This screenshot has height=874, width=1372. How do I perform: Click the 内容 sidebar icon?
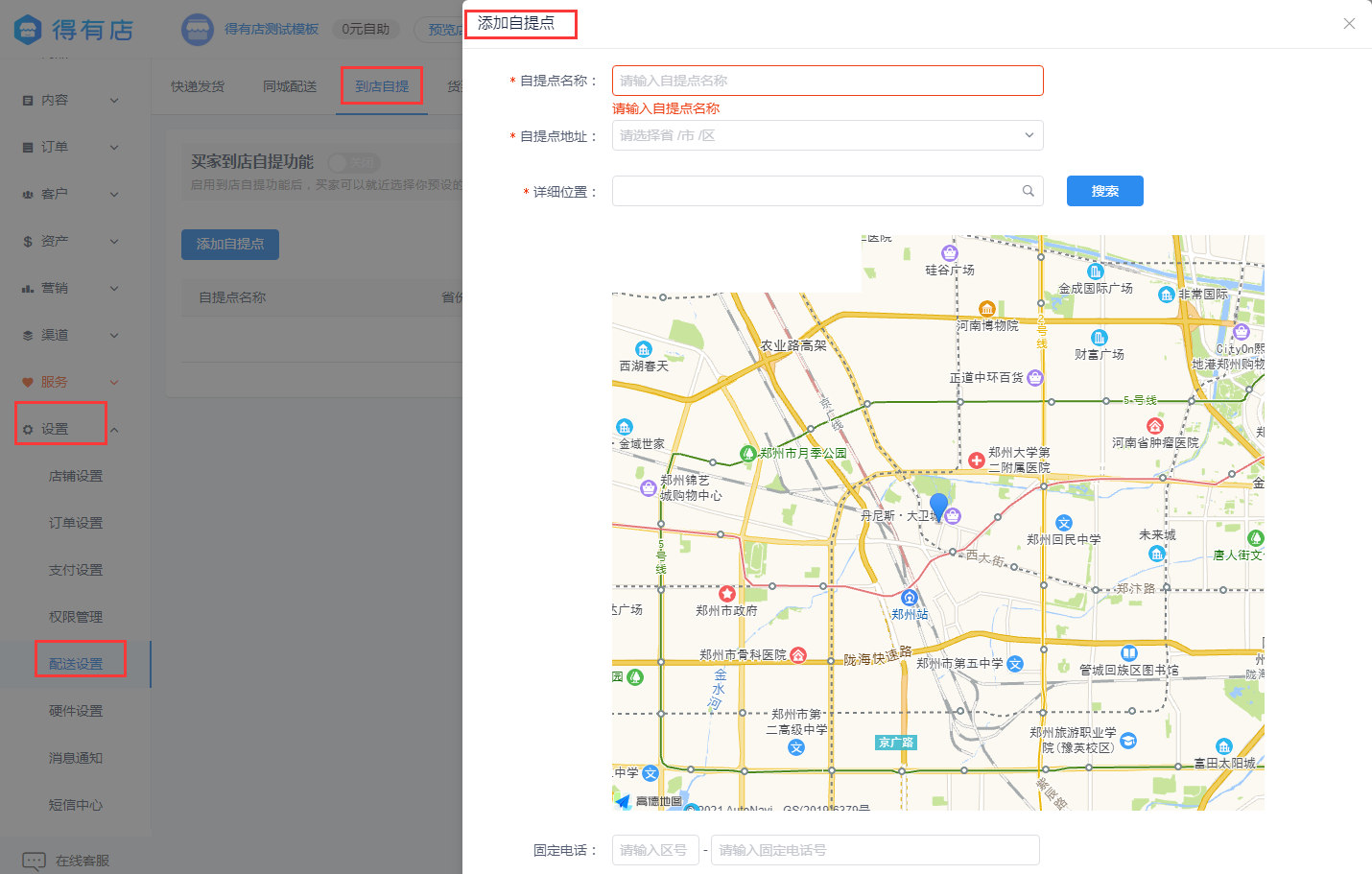click(28, 100)
